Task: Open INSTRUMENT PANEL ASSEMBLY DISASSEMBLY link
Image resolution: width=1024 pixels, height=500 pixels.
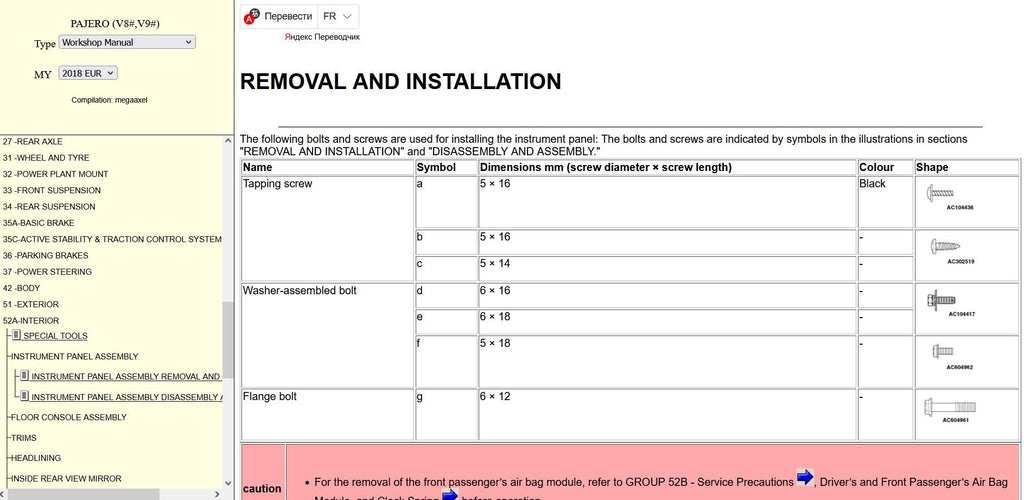Action: pos(127,397)
